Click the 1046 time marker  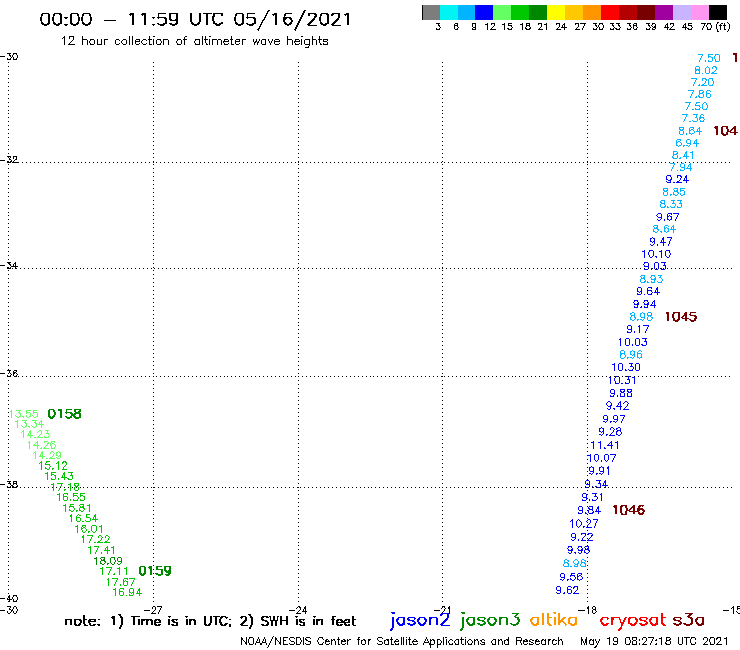629,510
